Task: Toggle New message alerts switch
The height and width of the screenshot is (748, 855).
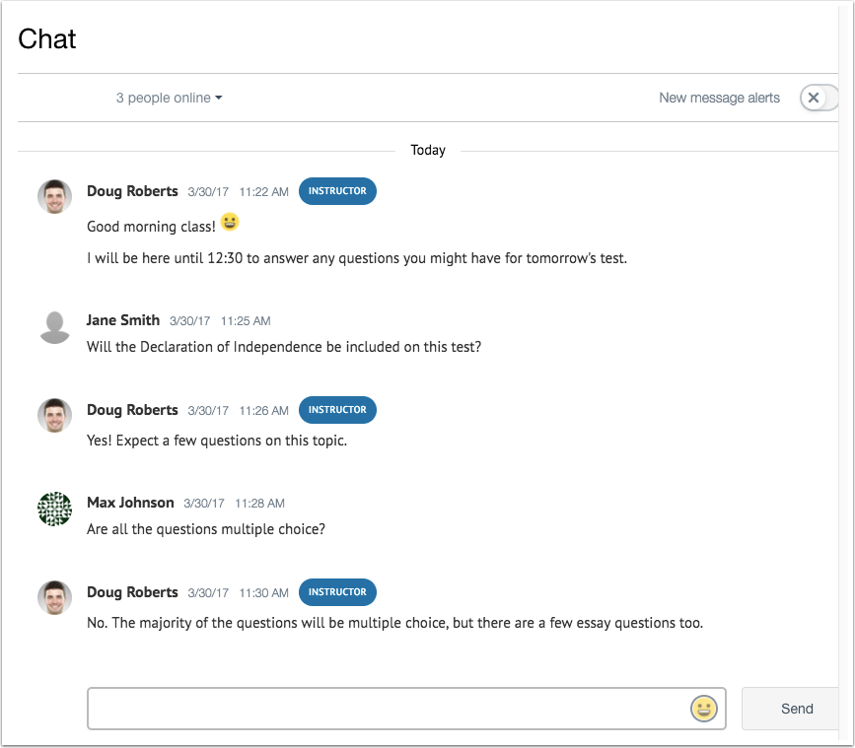Action: pos(819,98)
